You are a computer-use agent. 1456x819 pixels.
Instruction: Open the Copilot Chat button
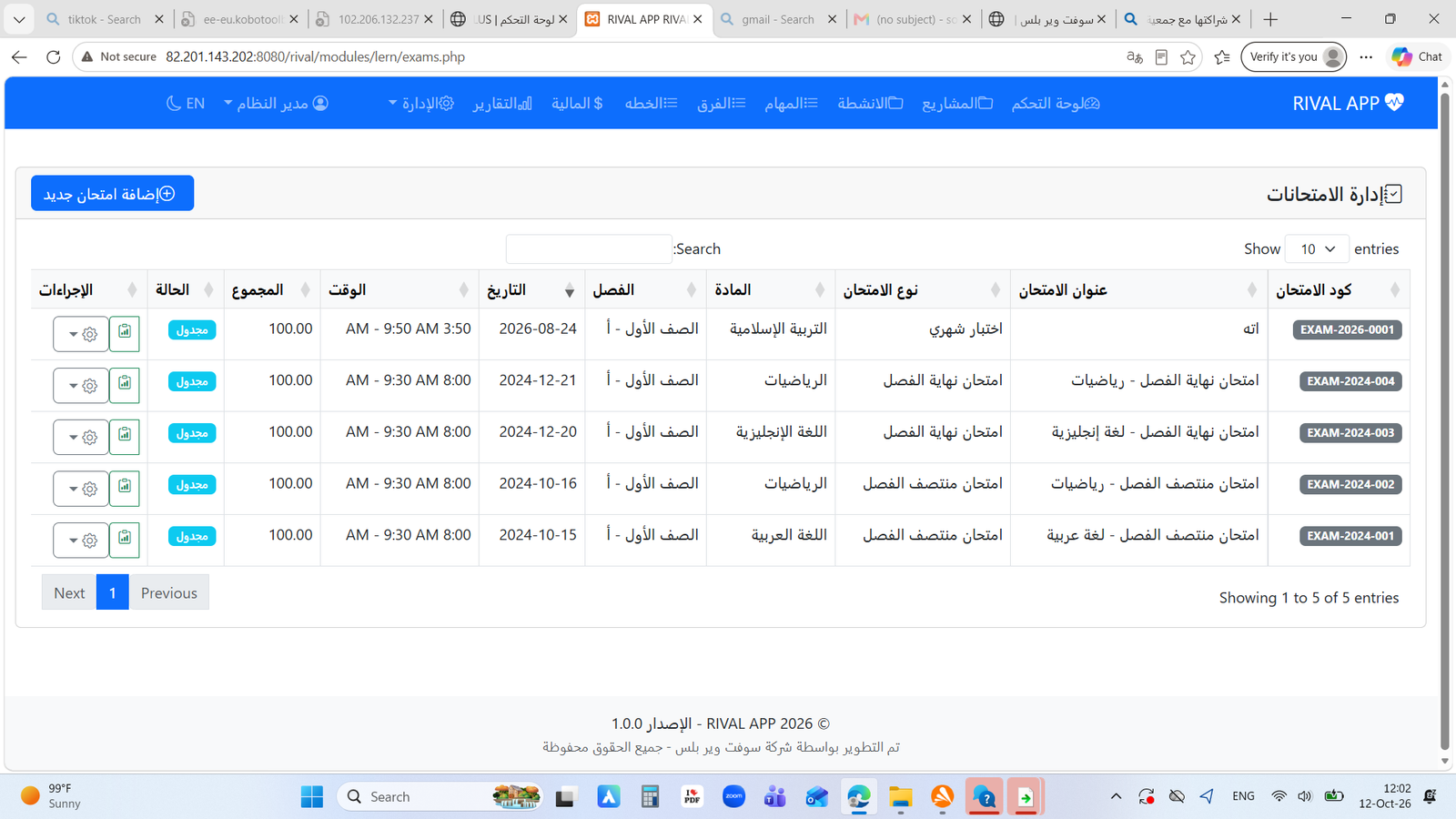1417,56
